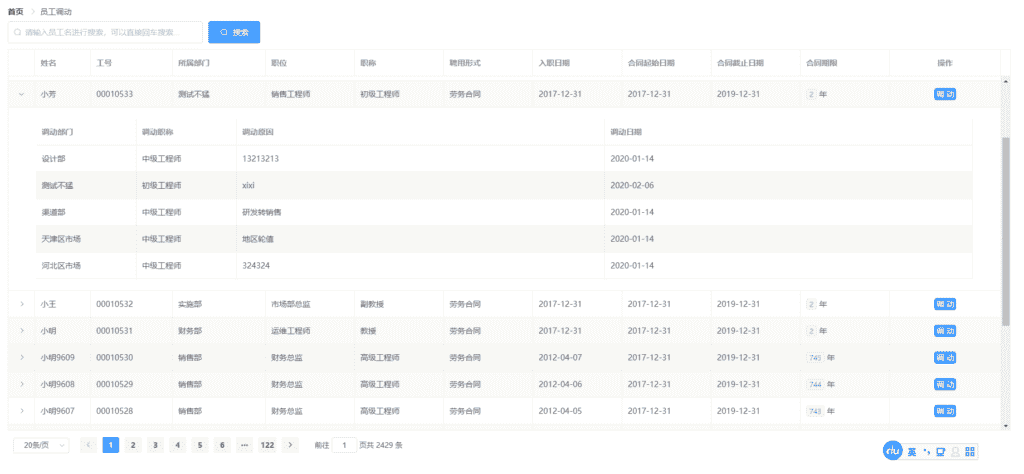1024x474 pixels.
Task: Open the IME toolbox grid icon
Action: click(969, 453)
